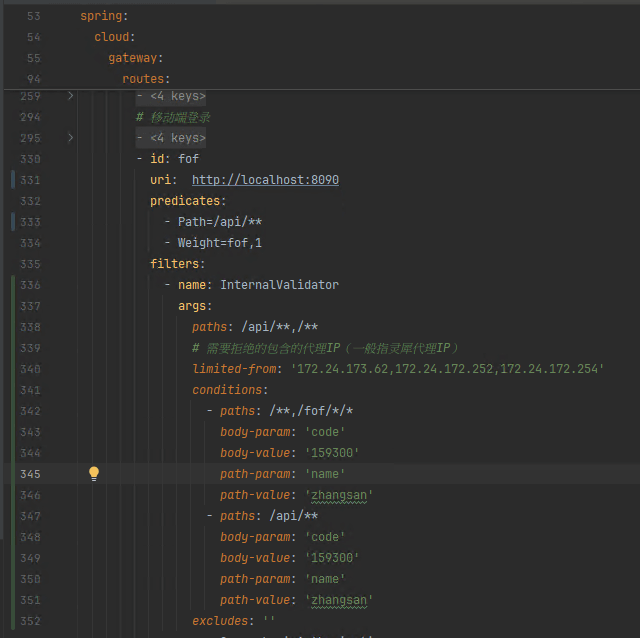Screen dimensions: 640x638
Task: Click body-param 'code' on line 348
Action: point(325,537)
